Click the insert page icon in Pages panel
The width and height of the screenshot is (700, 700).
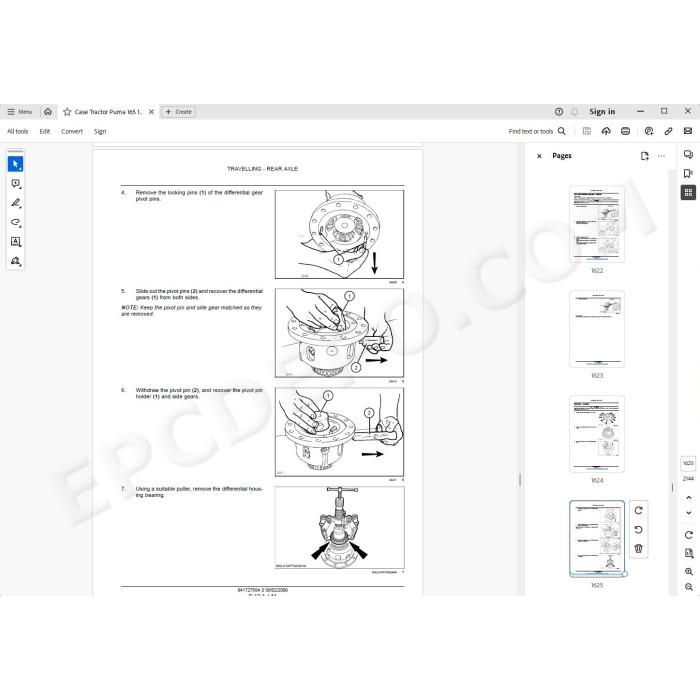(645, 156)
